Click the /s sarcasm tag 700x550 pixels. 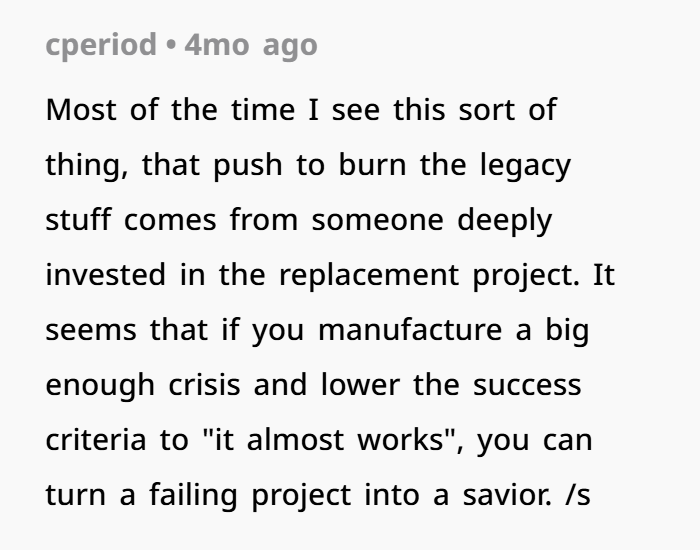(578, 495)
